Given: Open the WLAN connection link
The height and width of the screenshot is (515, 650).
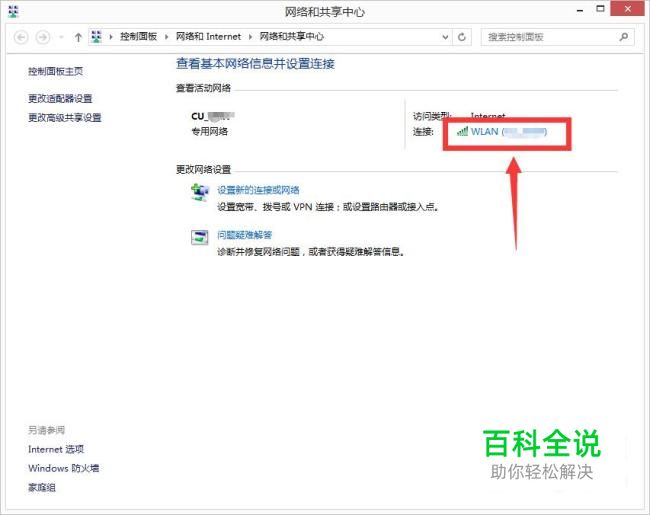Looking at the screenshot, I should (x=509, y=132).
